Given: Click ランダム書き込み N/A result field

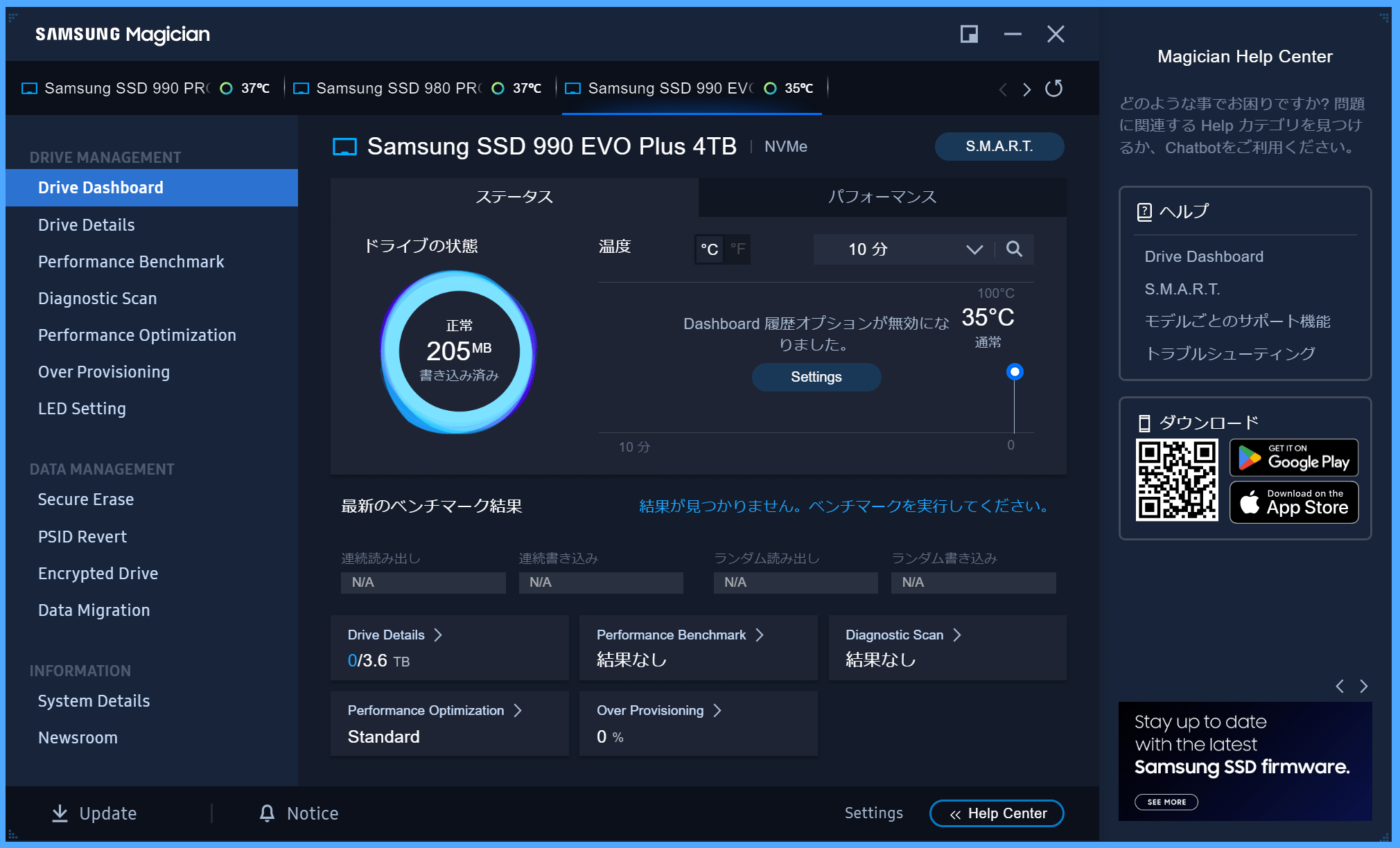Looking at the screenshot, I should [973, 583].
